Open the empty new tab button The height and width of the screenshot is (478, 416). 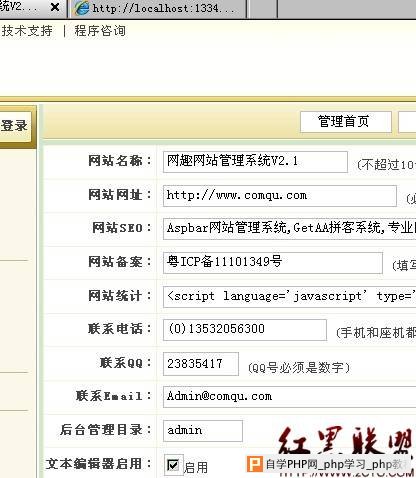click(263, 8)
